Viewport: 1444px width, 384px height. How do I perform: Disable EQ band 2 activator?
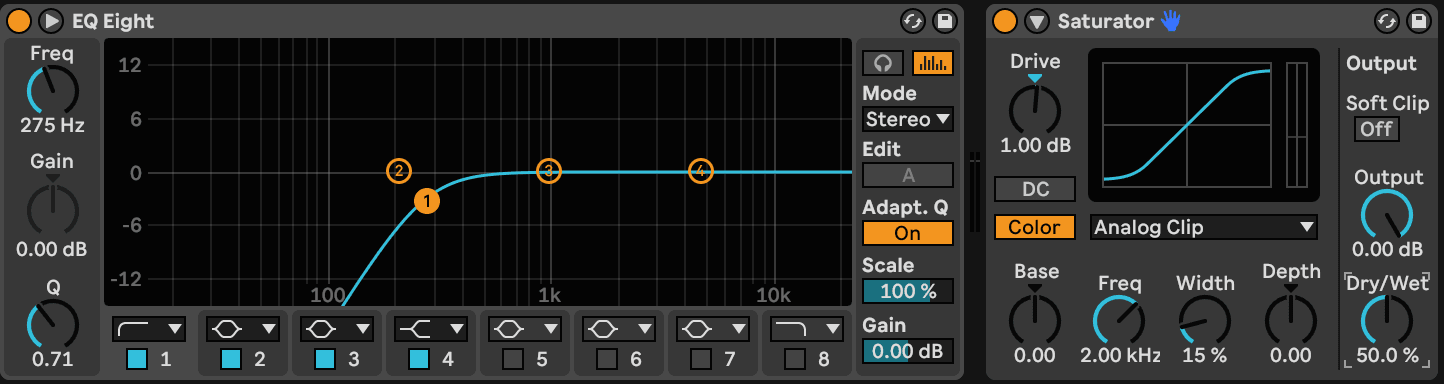(230, 358)
